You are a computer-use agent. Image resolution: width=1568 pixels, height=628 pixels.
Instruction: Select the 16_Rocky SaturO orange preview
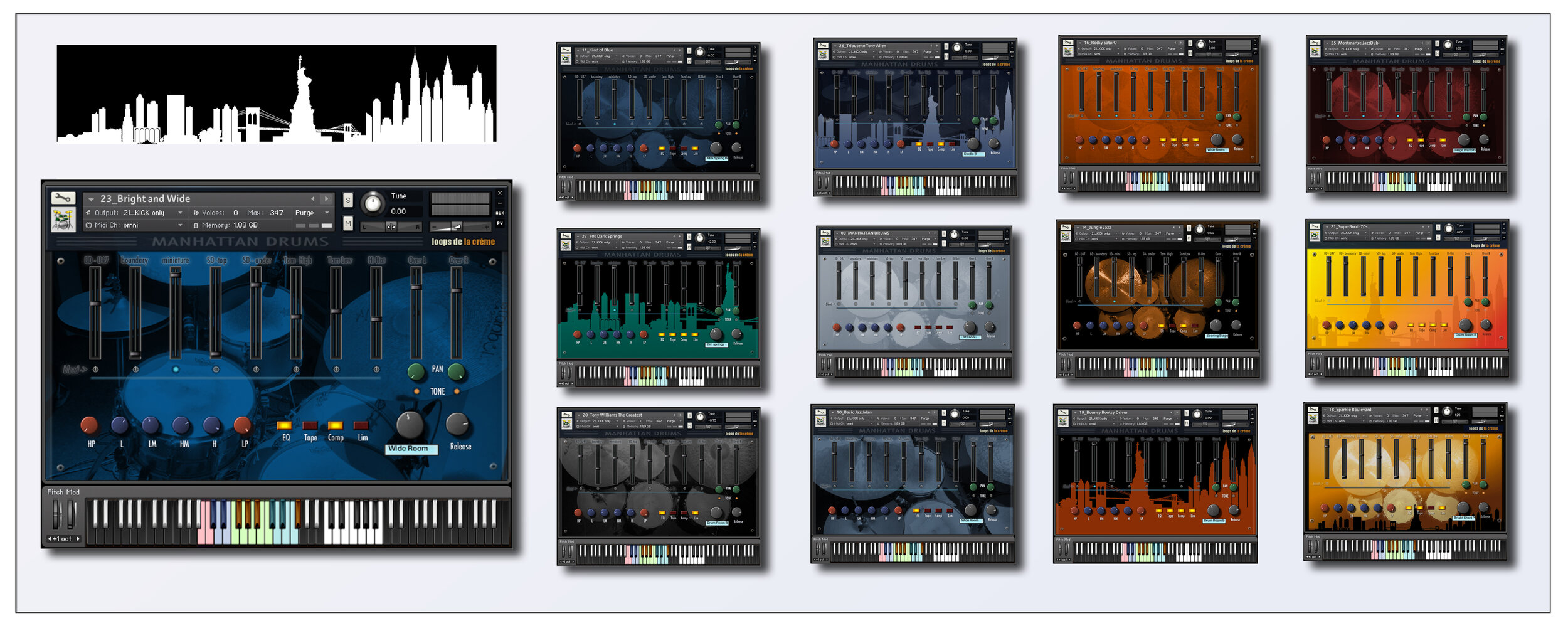pyautogui.click(x=1159, y=114)
